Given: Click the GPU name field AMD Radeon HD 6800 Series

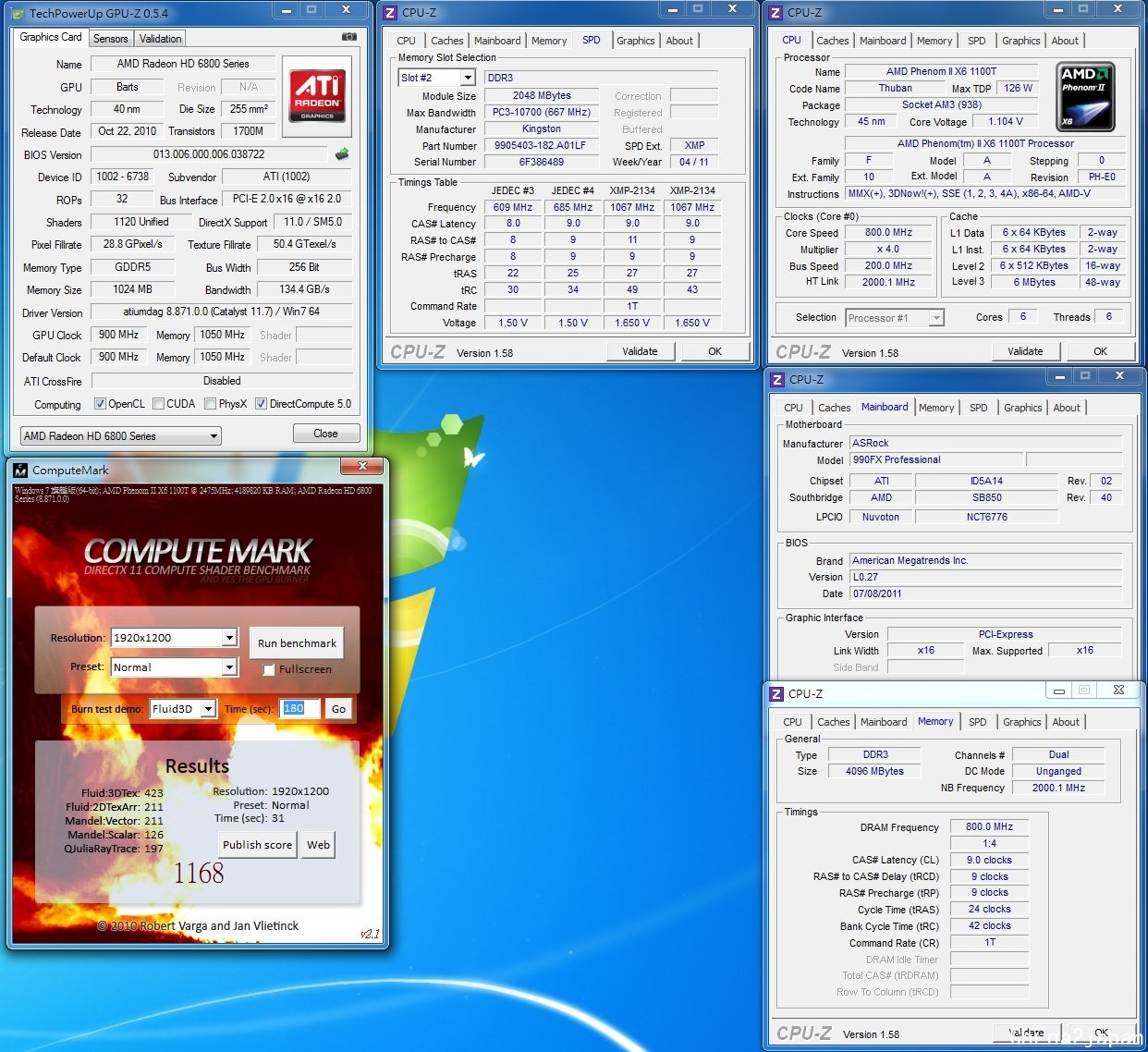Looking at the screenshot, I should (183, 64).
